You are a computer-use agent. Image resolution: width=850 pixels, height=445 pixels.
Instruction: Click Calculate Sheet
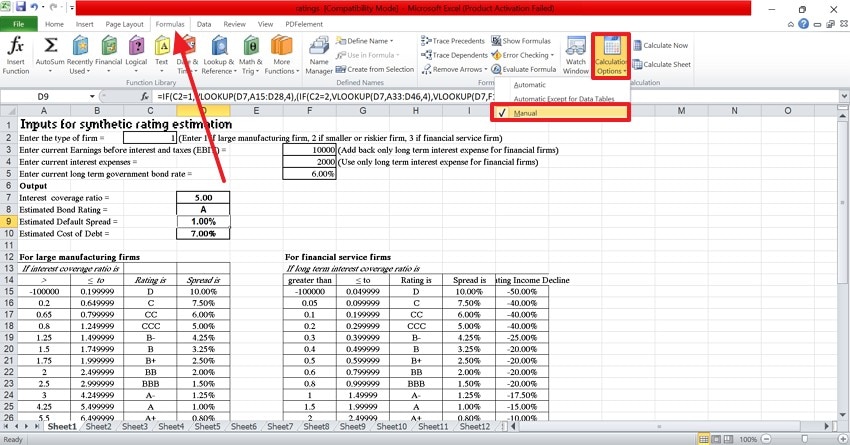click(661, 64)
